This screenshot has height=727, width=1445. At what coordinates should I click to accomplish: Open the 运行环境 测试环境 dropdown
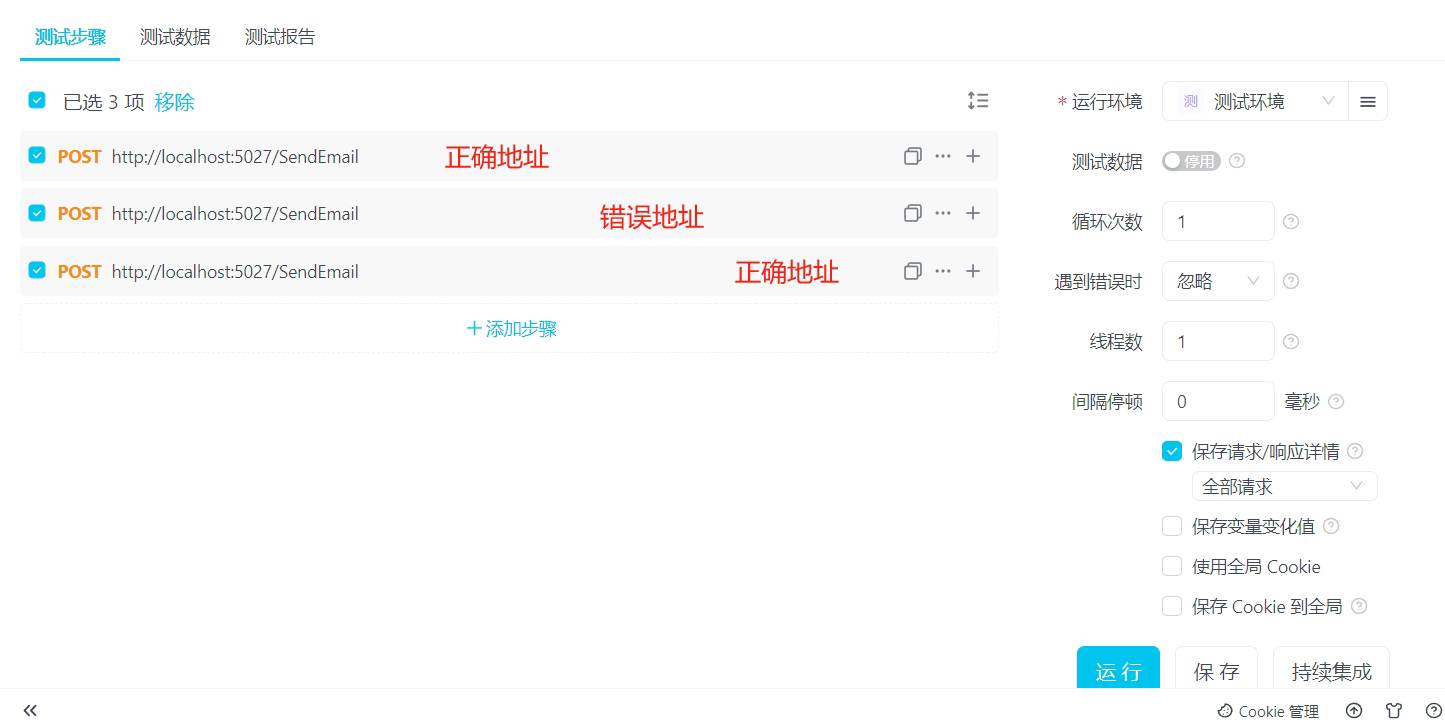(x=1255, y=101)
